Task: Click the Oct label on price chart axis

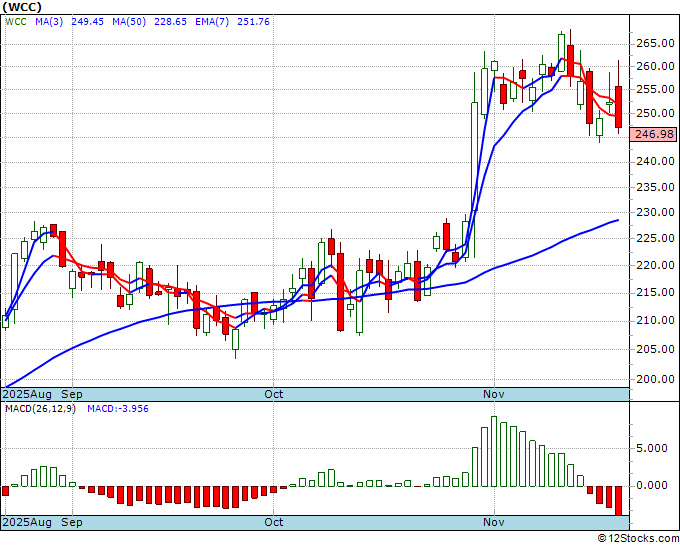Action: (x=274, y=394)
